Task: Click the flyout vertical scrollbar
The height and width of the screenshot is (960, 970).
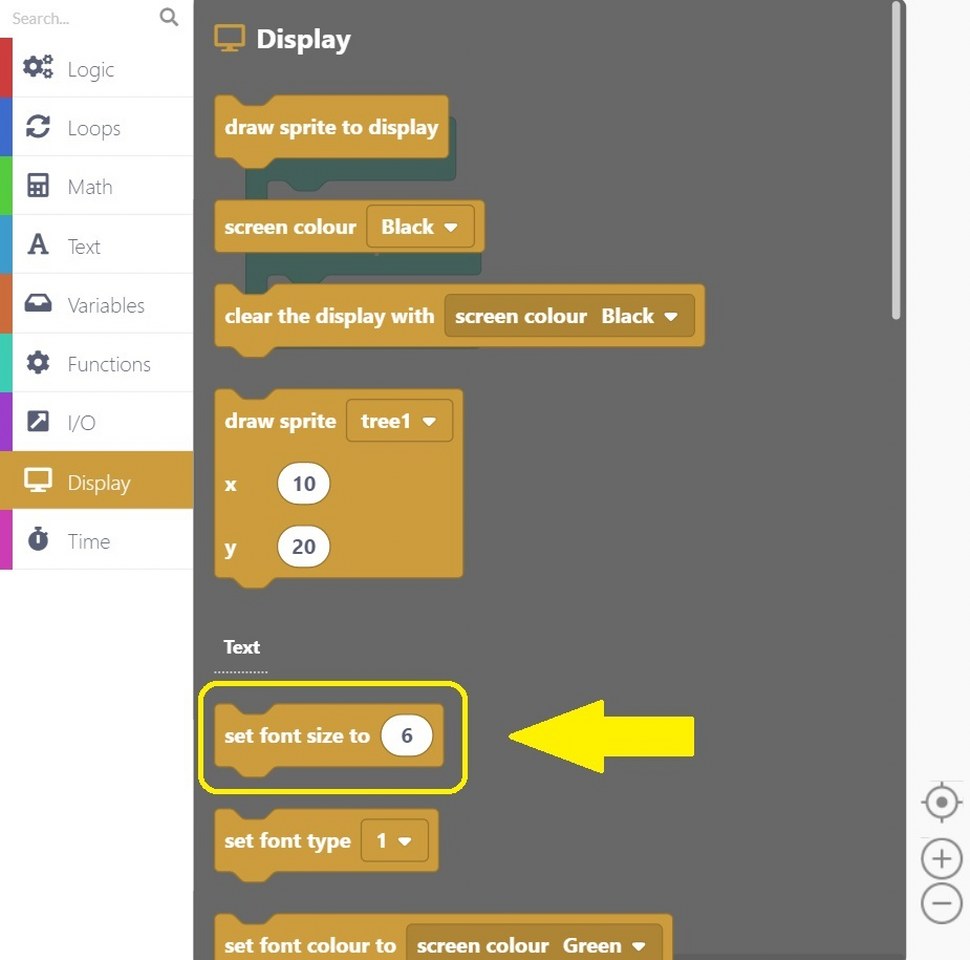Action: click(x=896, y=161)
